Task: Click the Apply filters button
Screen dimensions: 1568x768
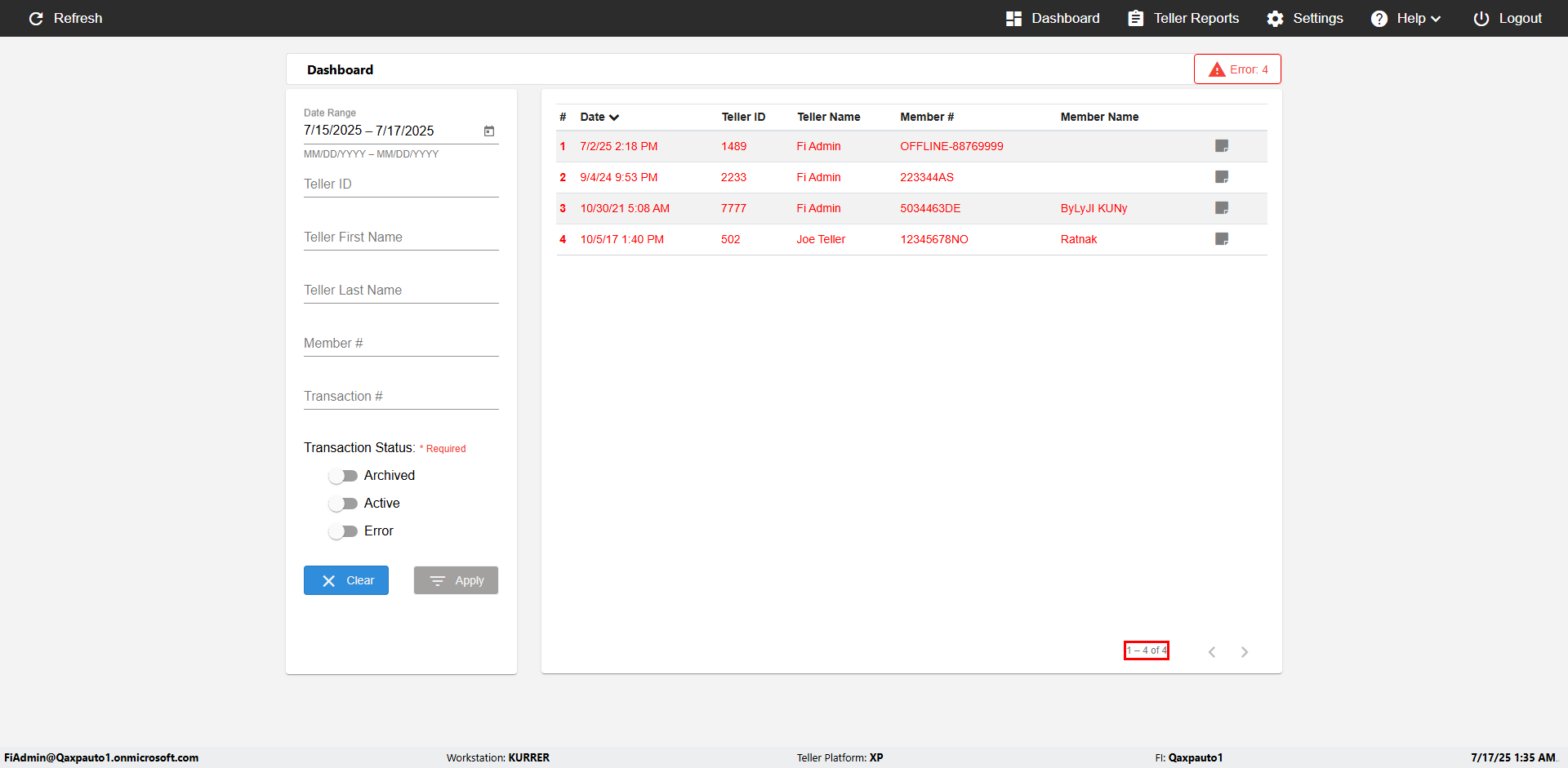Action: click(456, 580)
